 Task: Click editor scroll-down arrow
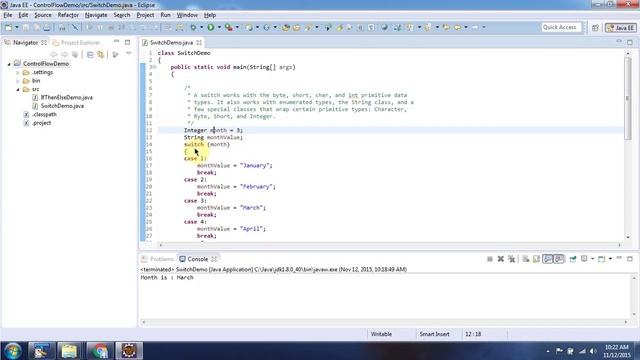coord(628,237)
